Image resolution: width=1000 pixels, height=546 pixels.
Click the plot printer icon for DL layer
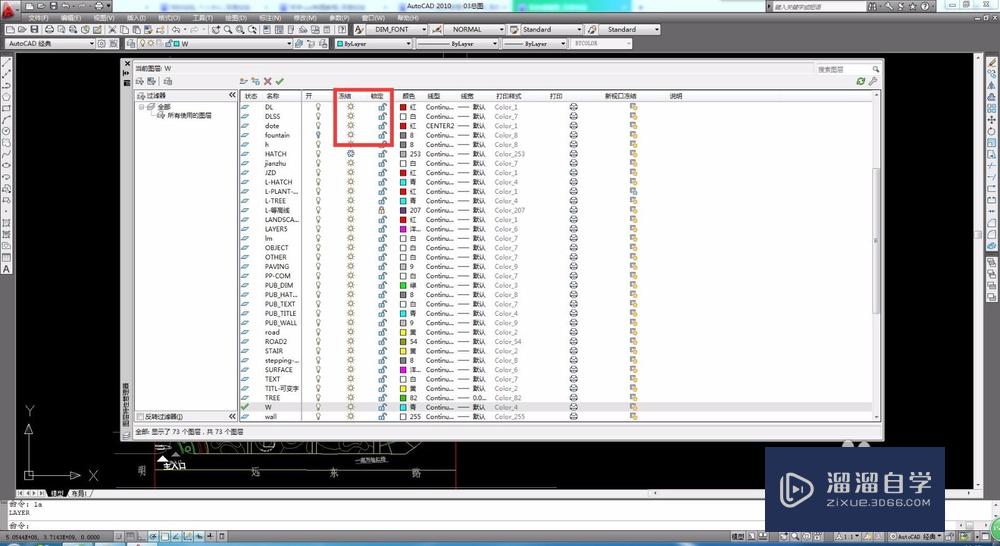[x=573, y=107]
